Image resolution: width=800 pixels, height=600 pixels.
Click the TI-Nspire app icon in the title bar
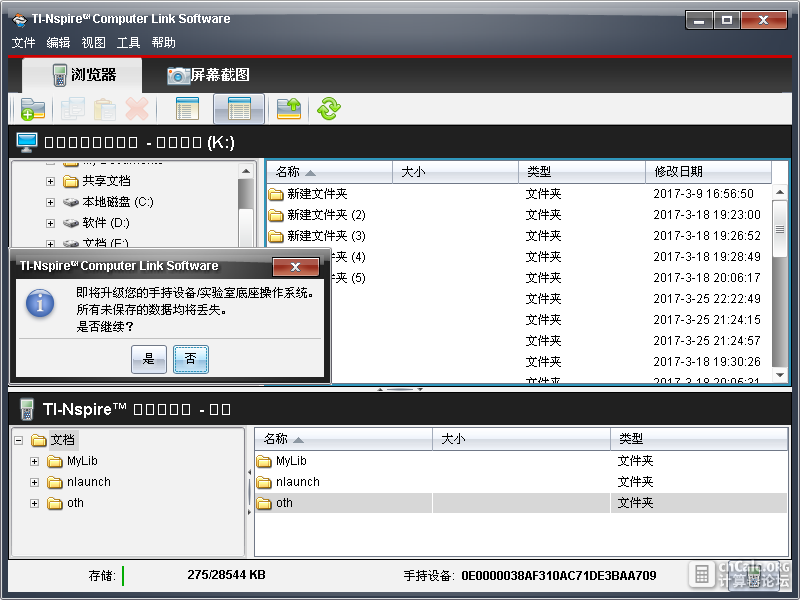[x=19, y=19]
